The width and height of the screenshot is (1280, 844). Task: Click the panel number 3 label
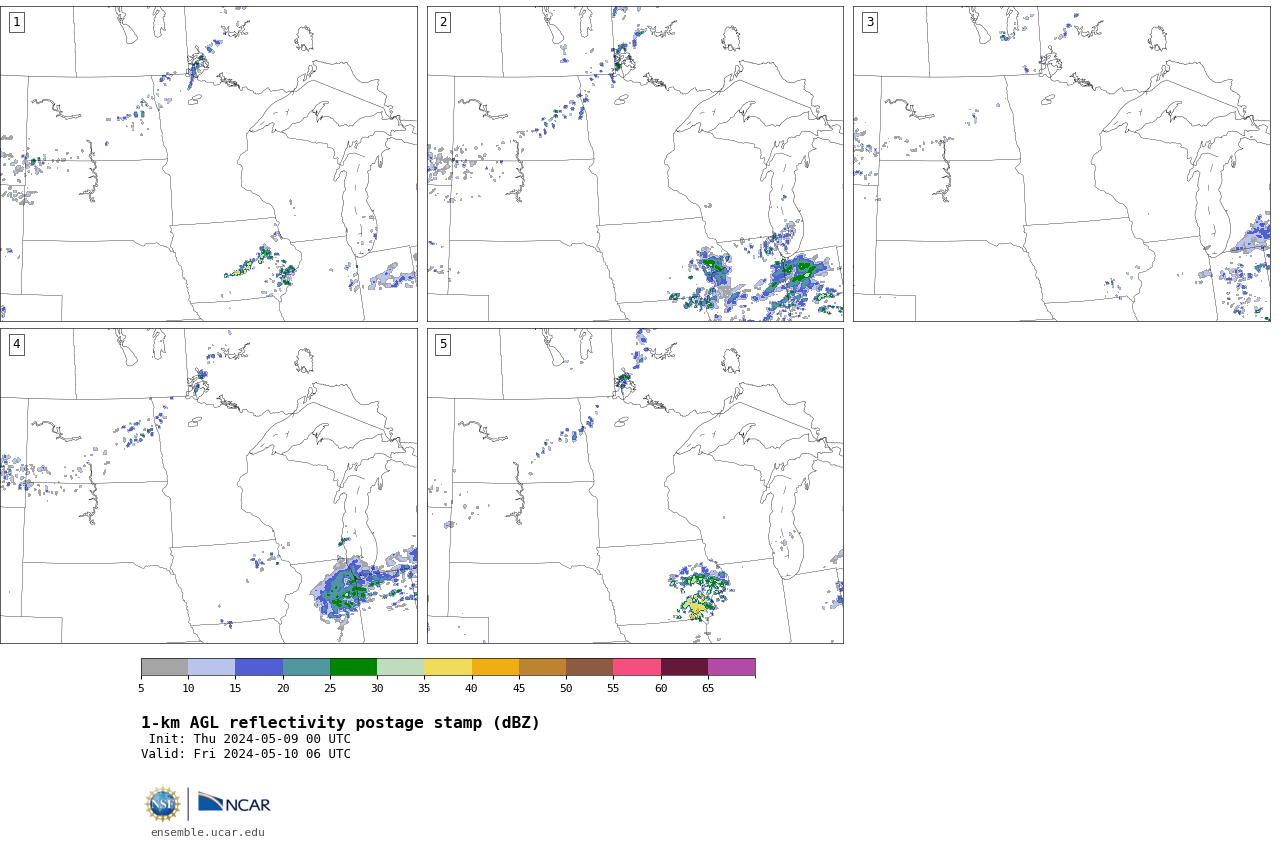click(869, 22)
